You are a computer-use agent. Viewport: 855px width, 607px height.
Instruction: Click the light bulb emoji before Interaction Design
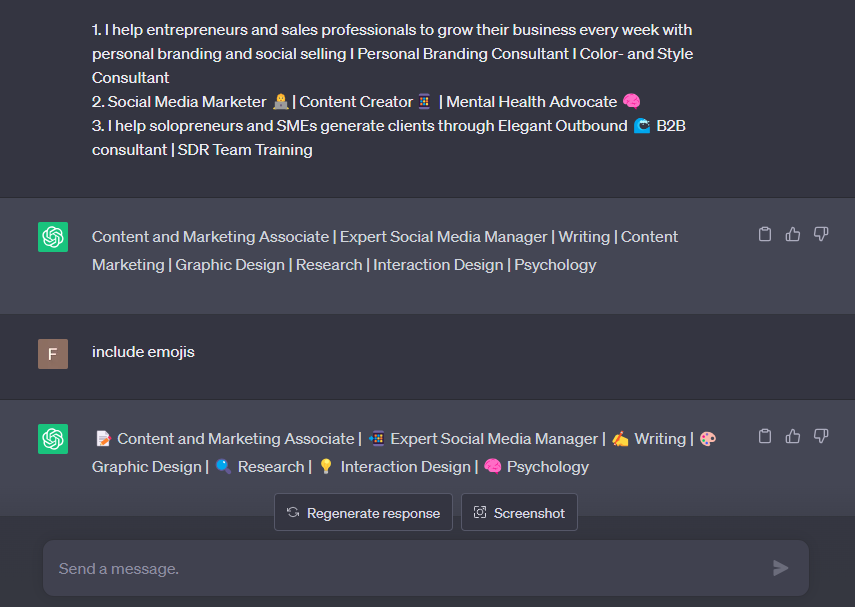click(325, 467)
